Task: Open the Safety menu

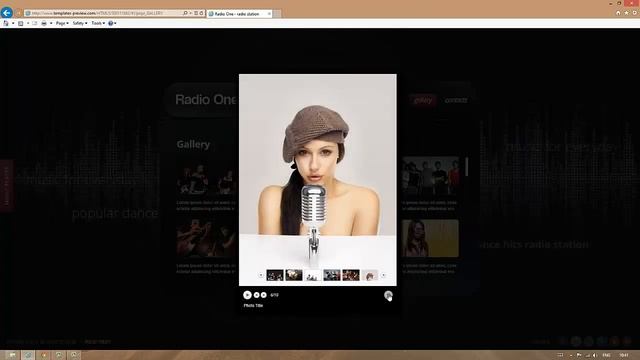Action: click(80, 23)
